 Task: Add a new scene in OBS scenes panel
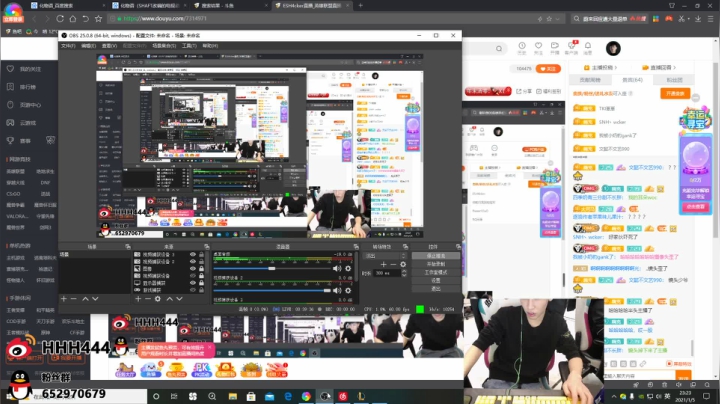click(64, 299)
